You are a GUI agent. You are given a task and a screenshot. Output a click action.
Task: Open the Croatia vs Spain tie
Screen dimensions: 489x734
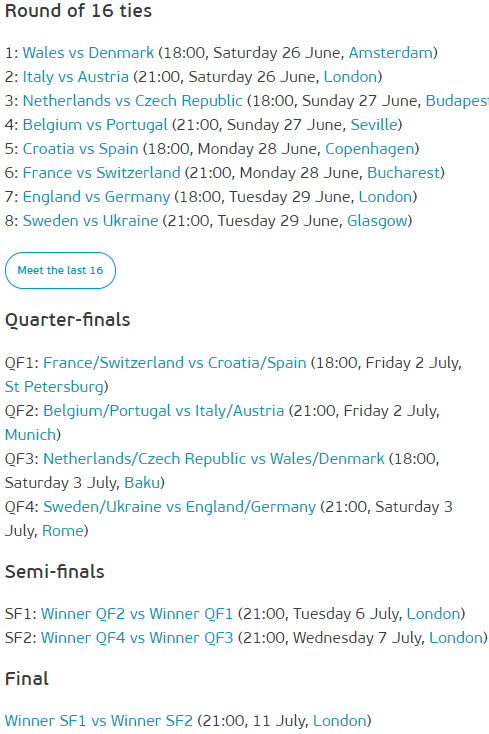[x=80, y=149]
